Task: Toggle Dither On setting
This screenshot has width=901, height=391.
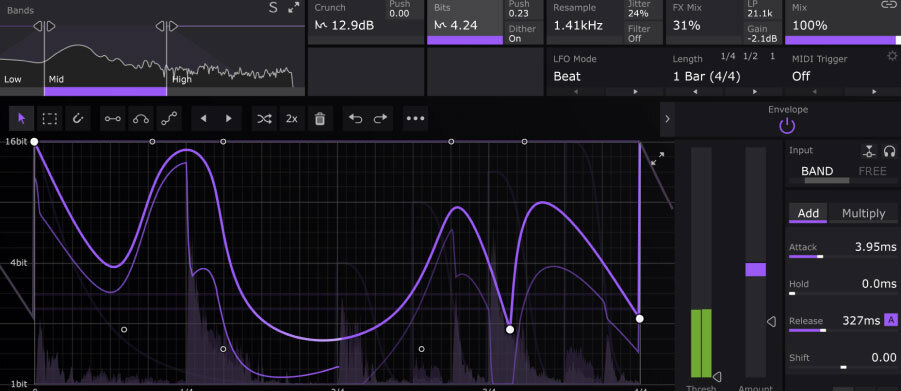Action: point(522,33)
